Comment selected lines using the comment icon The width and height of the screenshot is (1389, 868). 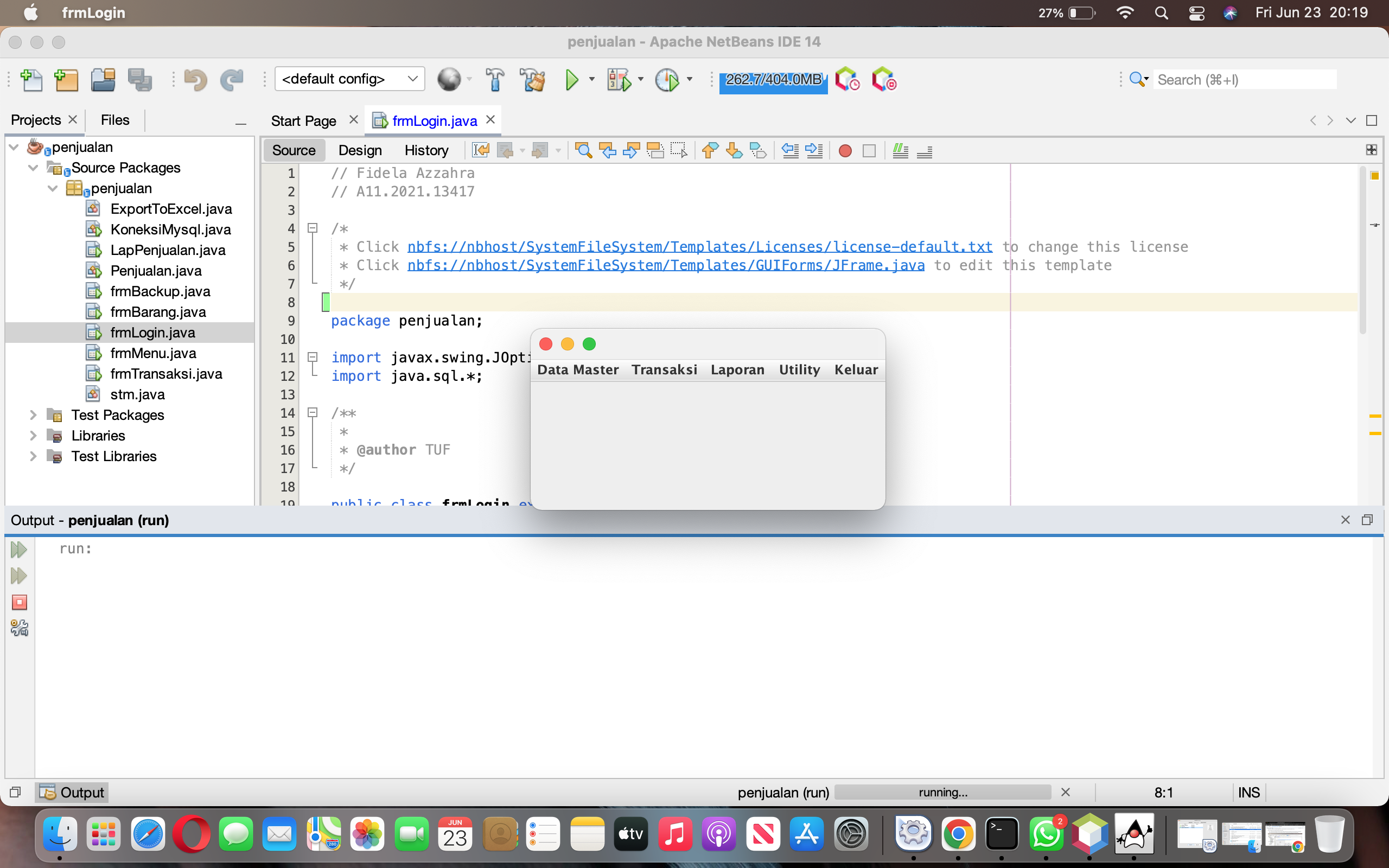click(900, 150)
